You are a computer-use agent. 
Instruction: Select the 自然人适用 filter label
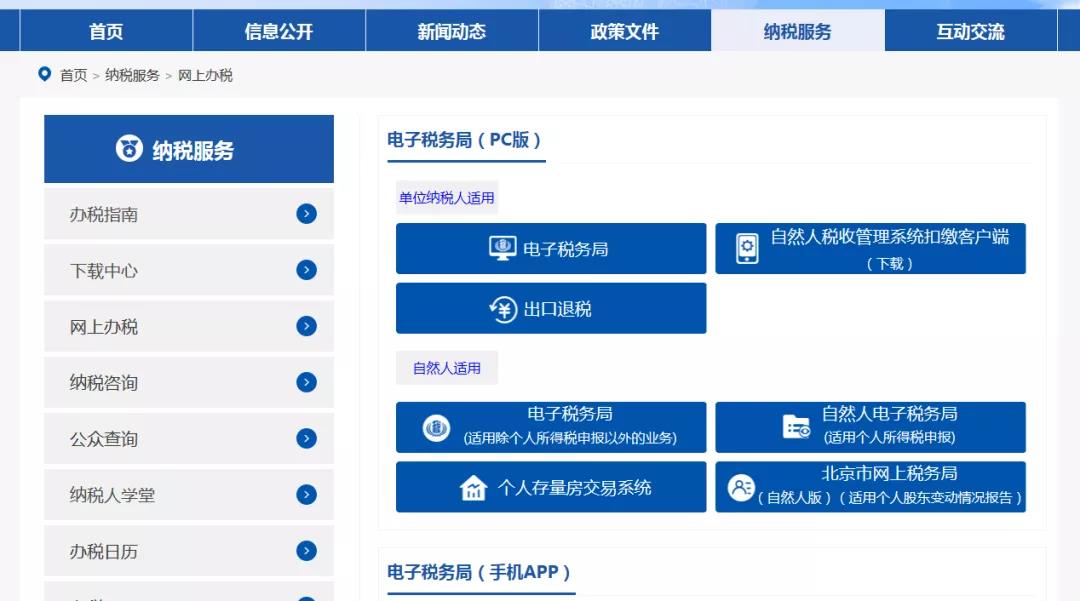446,367
